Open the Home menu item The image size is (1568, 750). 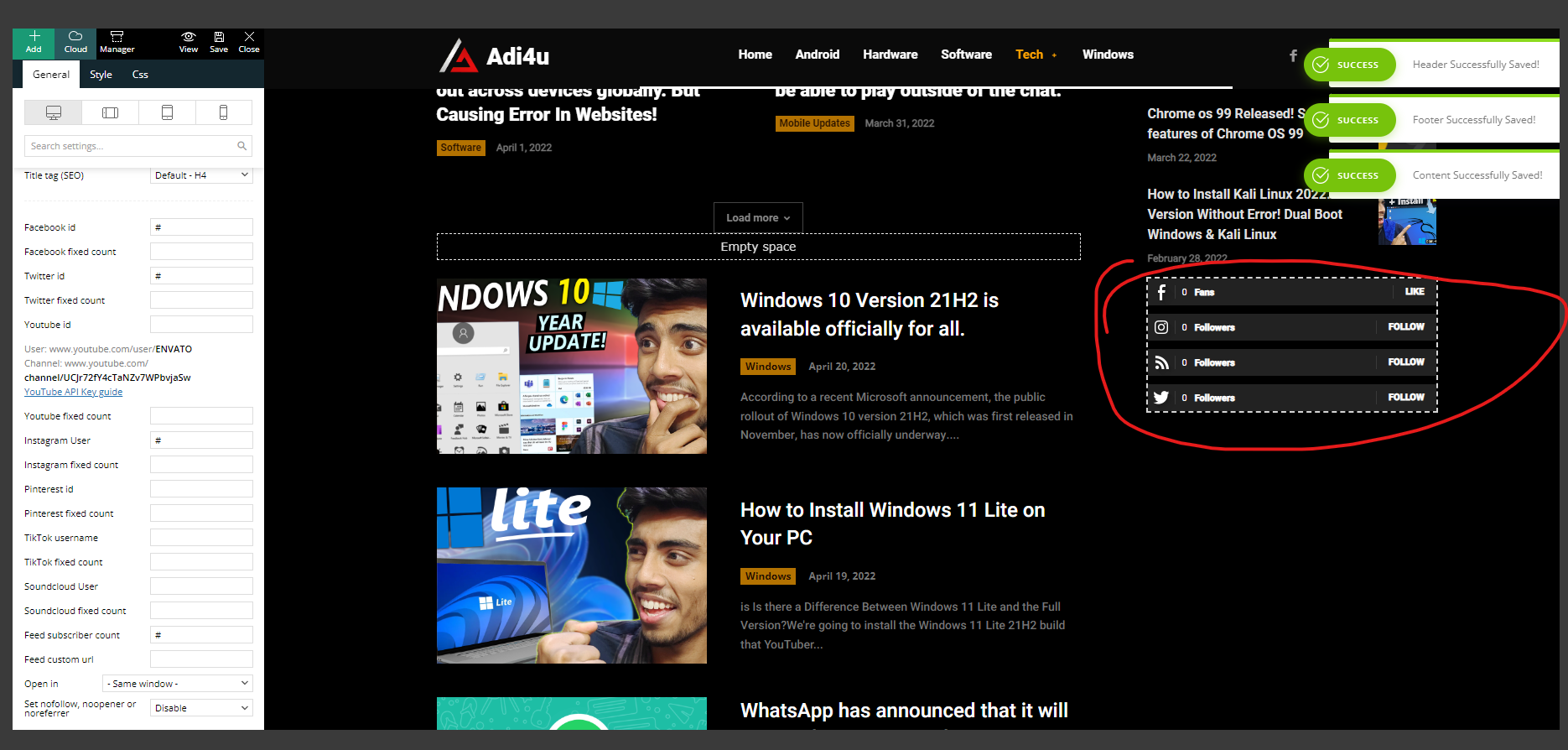point(755,55)
